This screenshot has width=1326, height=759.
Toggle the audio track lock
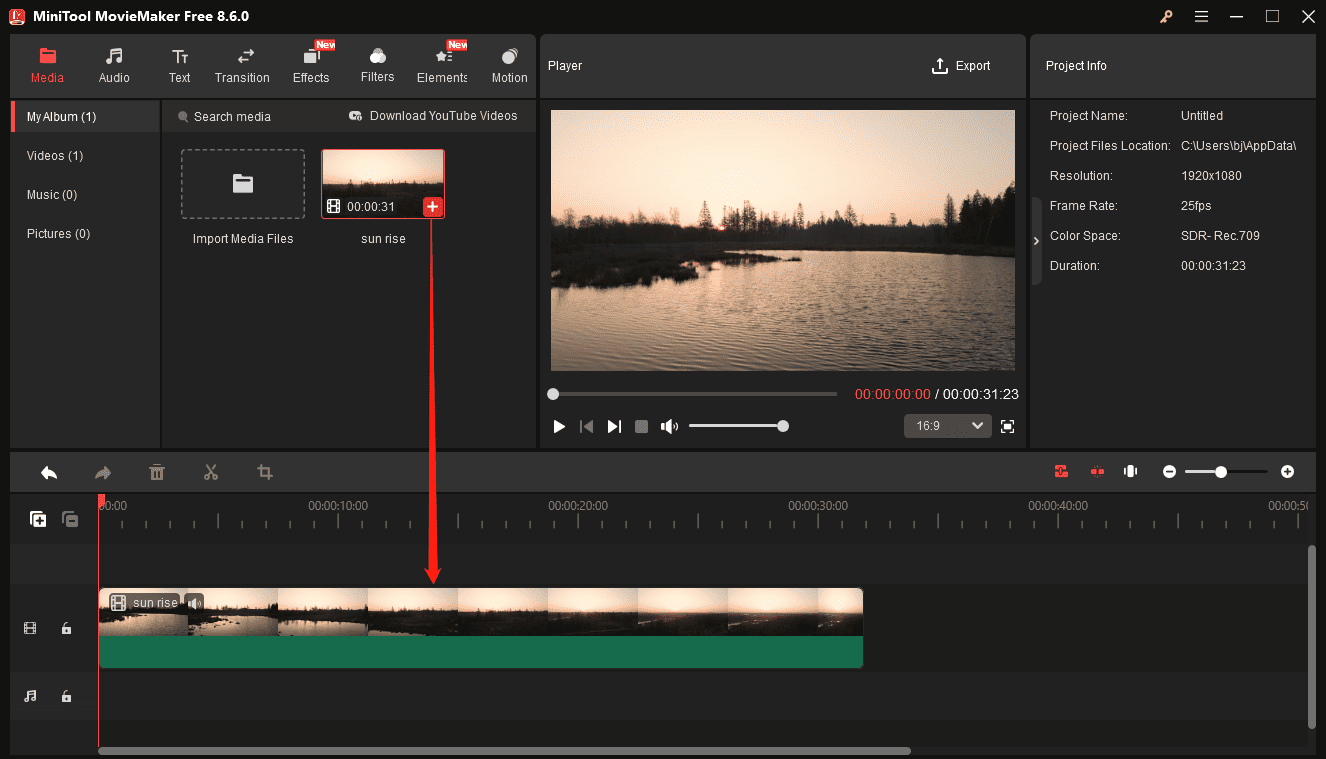[66, 696]
